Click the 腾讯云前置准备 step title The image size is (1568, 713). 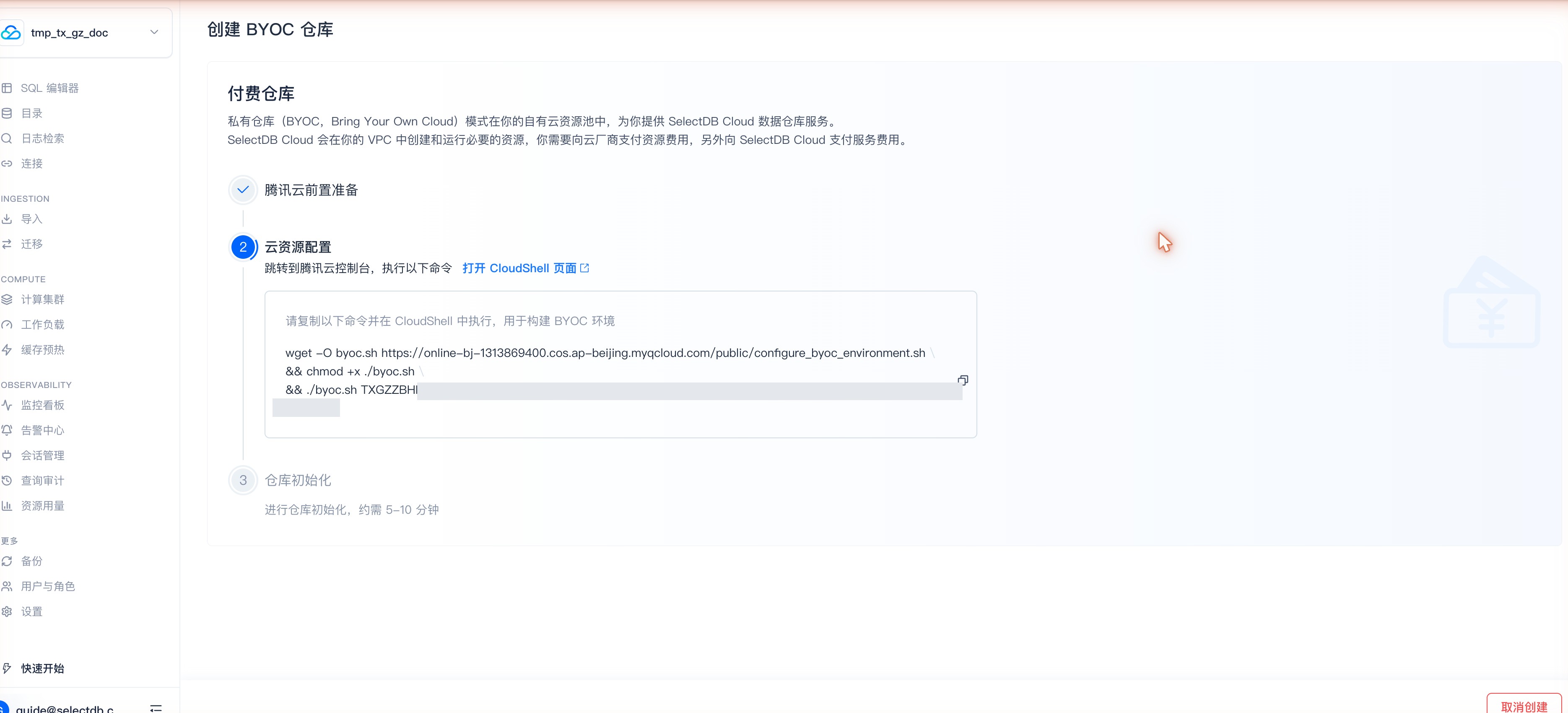[x=311, y=190]
